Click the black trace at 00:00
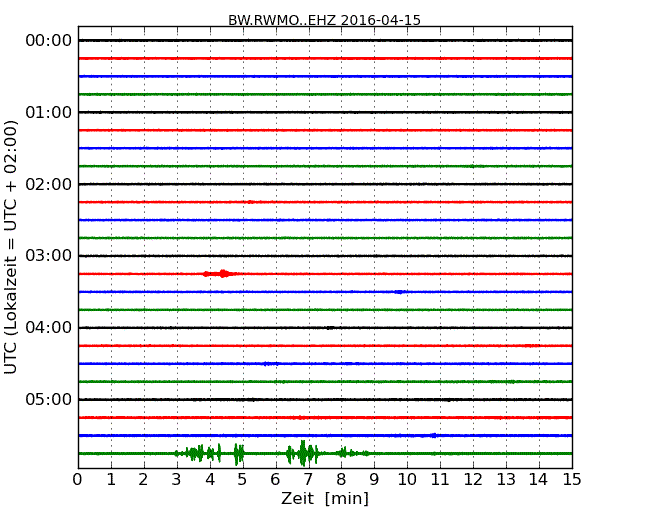This screenshot has width=650, height=520. (x=325, y=41)
